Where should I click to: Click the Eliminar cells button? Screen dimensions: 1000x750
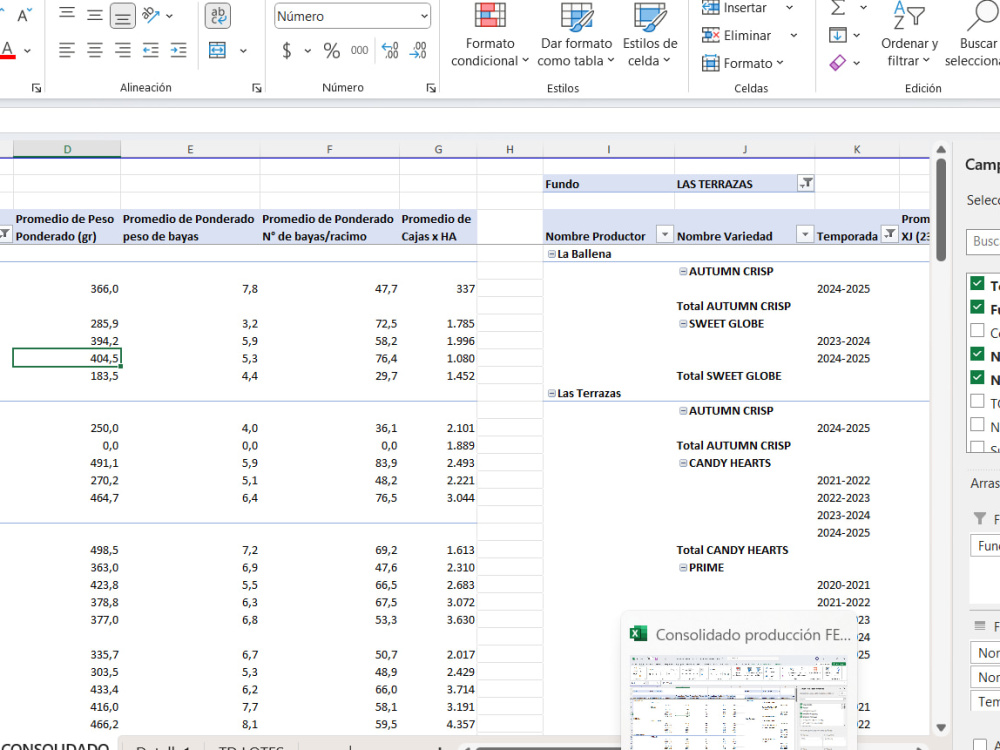tap(736, 35)
